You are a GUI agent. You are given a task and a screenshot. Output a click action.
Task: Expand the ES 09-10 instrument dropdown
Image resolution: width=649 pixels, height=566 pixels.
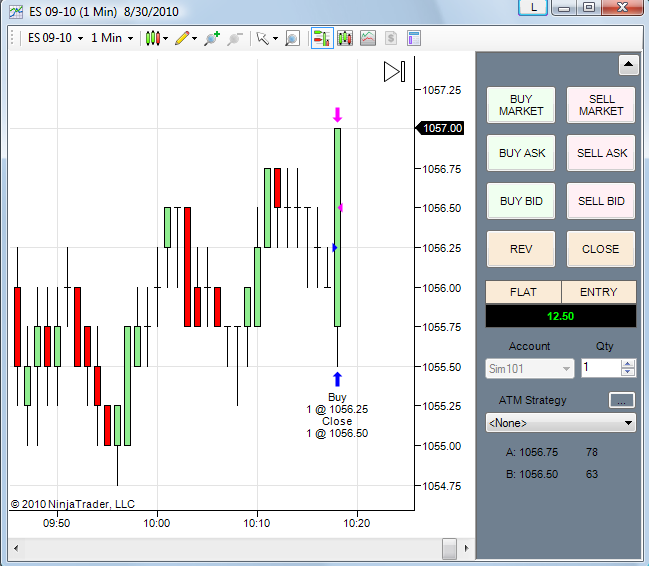click(55, 38)
